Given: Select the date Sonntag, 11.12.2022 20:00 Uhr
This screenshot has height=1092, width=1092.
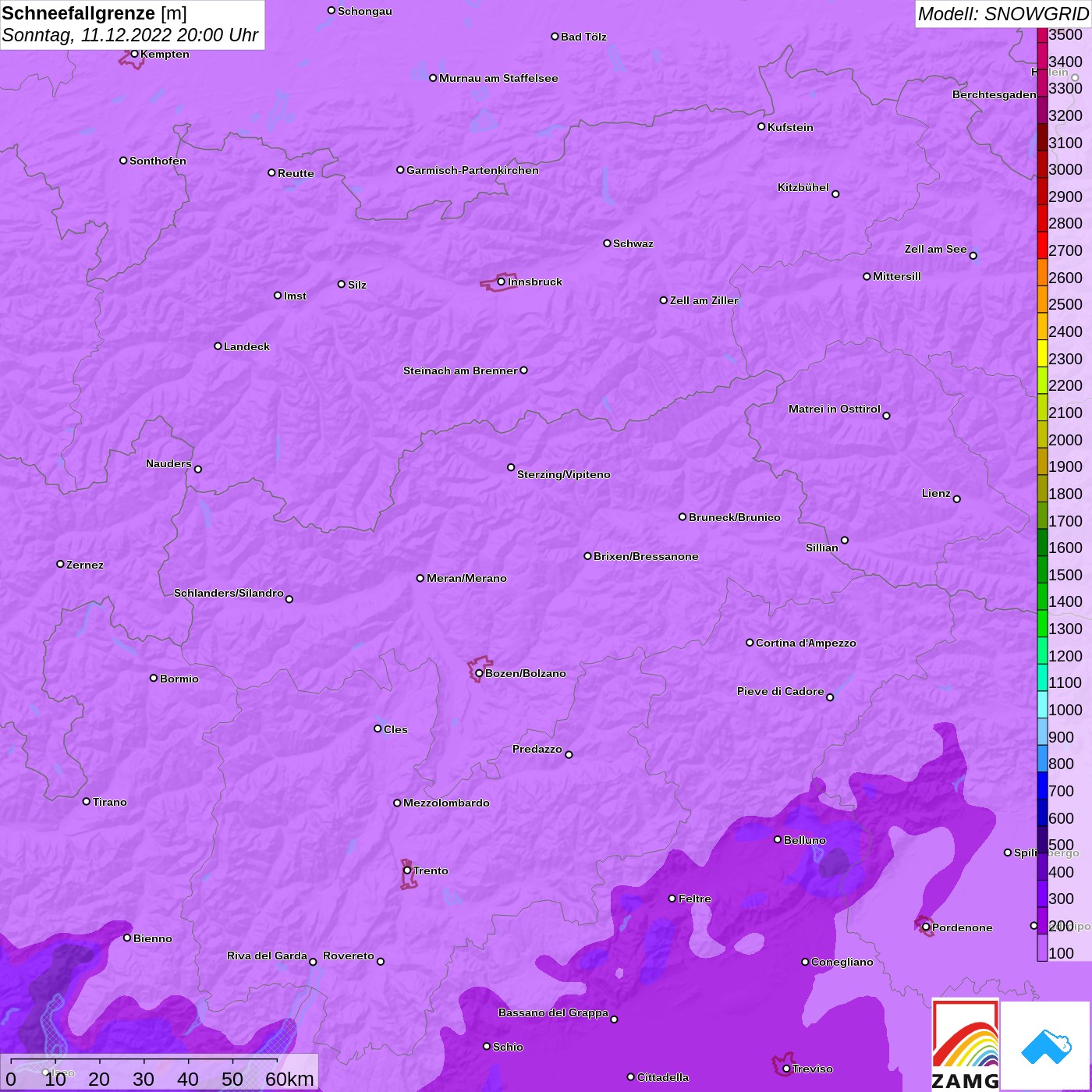Looking at the screenshot, I should point(130,35).
